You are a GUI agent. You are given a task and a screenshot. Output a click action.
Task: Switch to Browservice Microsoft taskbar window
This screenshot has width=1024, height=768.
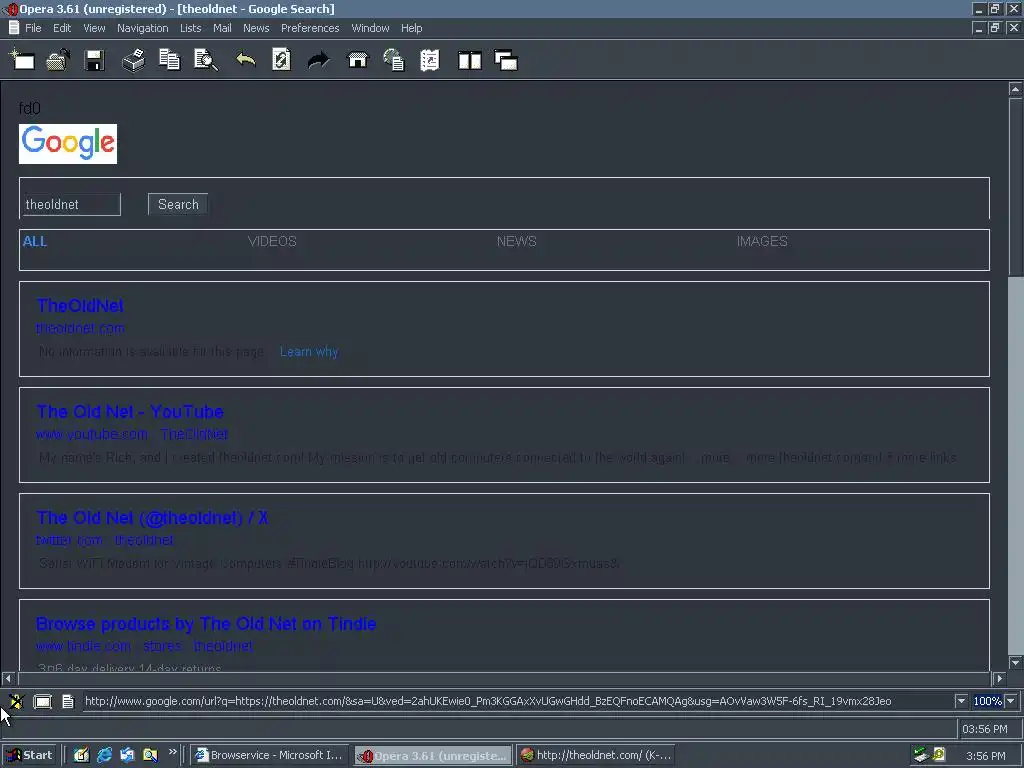[x=270, y=755]
